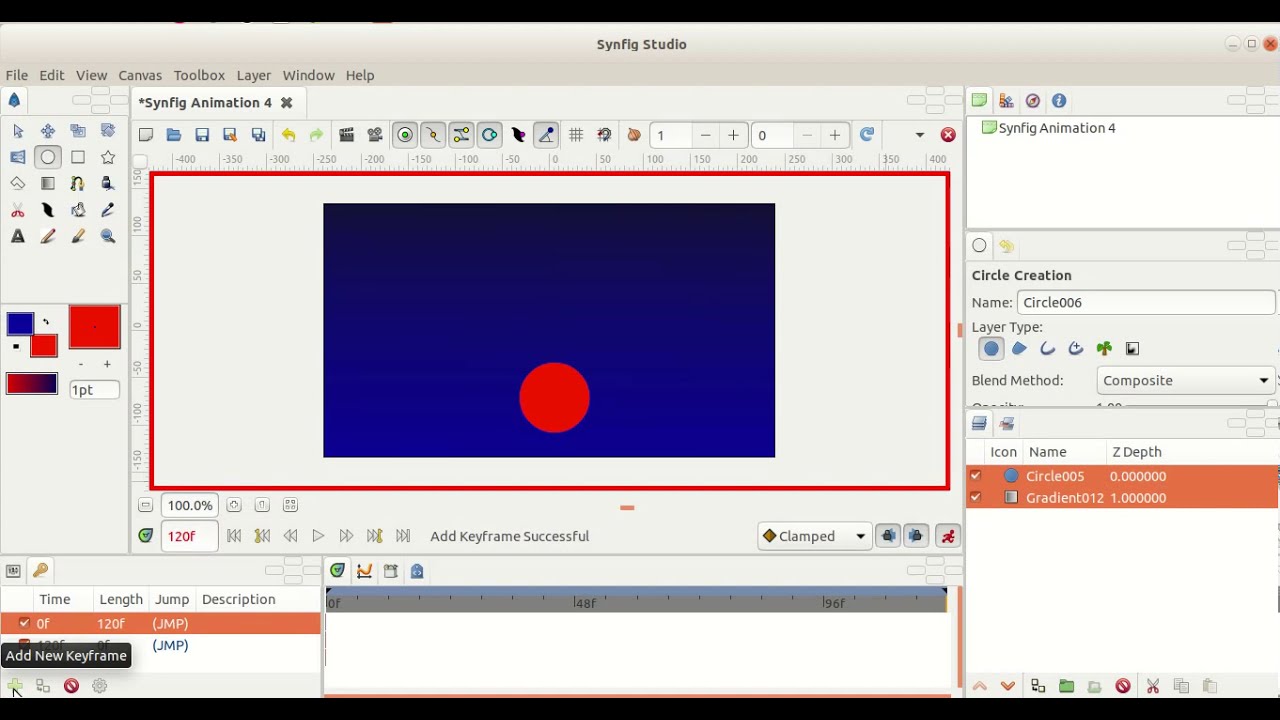Click the Save file toolbar icon
The width and height of the screenshot is (1280, 720).
click(x=202, y=135)
